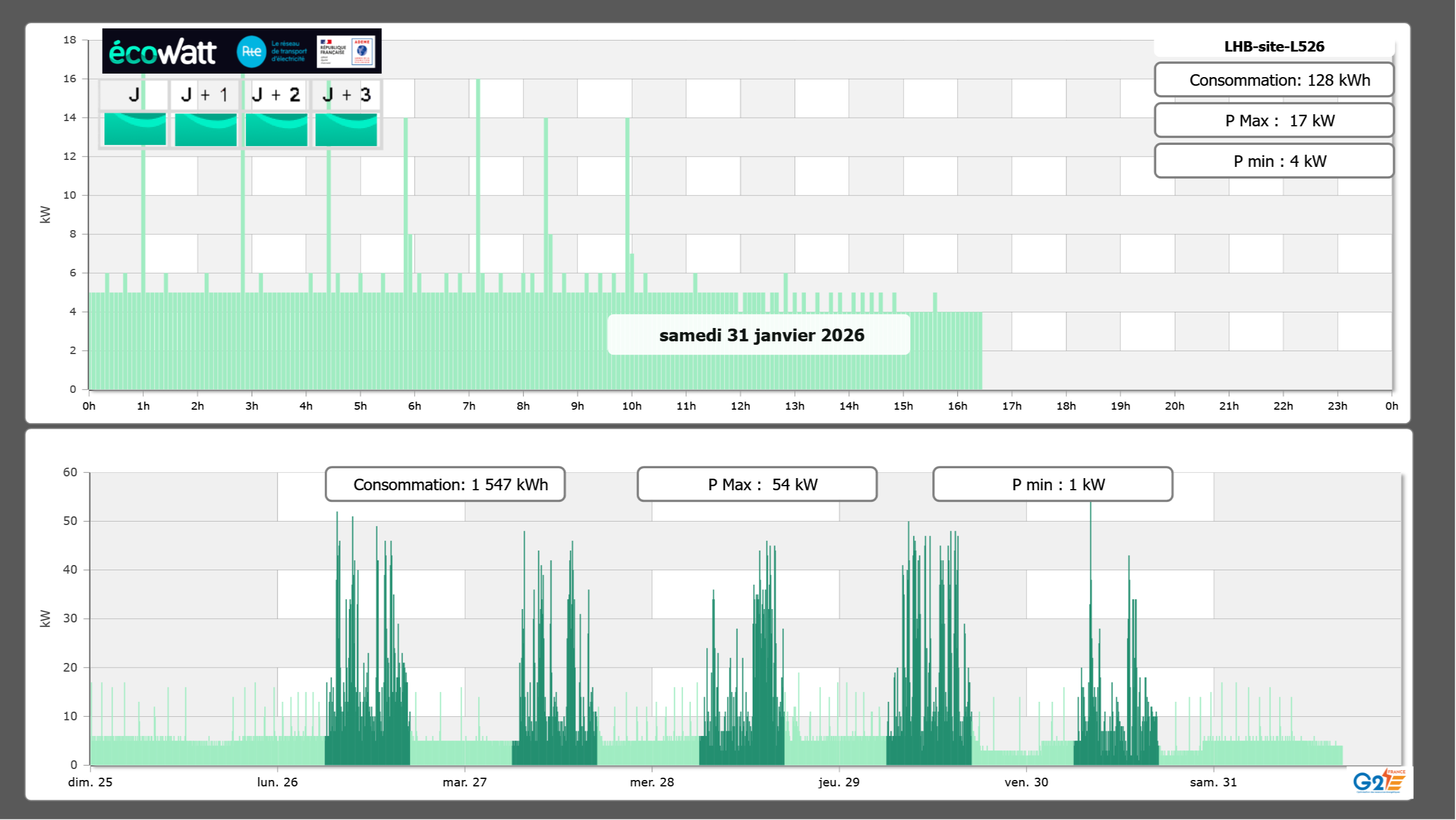Click the green signal under J + 3
This screenshot has width=1456, height=820.
[346, 129]
